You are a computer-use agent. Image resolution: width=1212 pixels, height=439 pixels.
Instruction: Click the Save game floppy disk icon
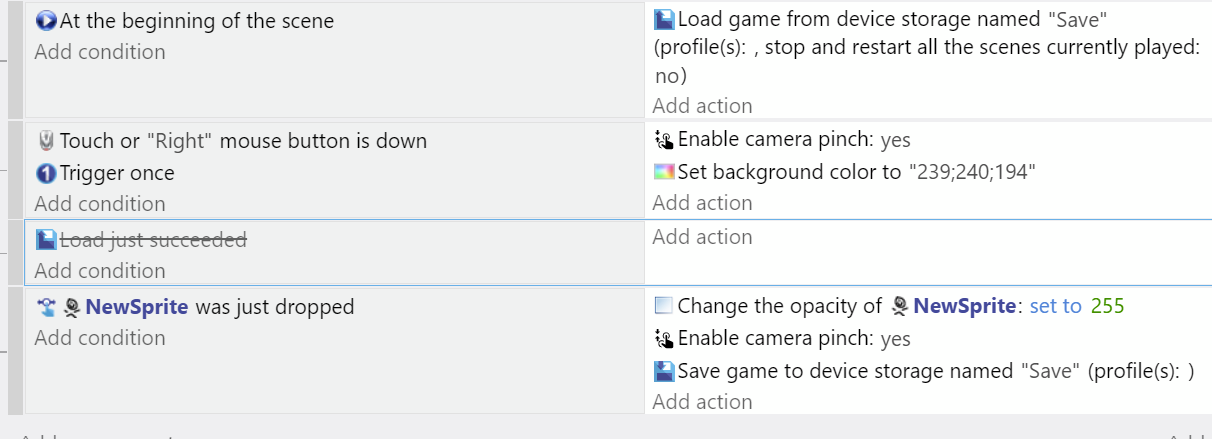(x=664, y=371)
